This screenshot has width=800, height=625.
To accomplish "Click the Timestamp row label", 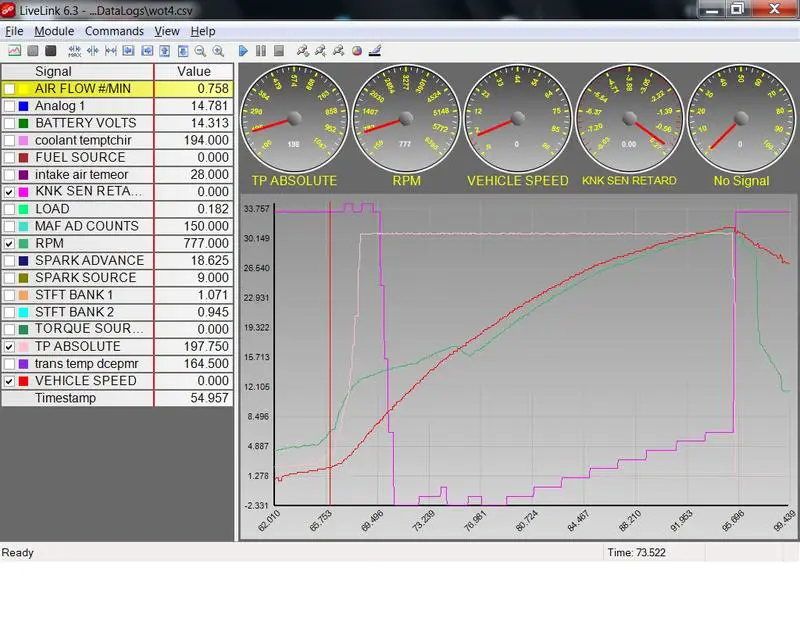I will 65,398.
